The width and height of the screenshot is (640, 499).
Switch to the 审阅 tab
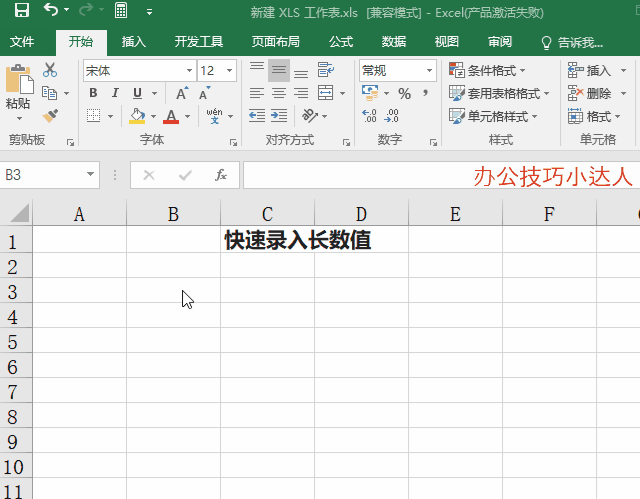pyautogui.click(x=500, y=42)
